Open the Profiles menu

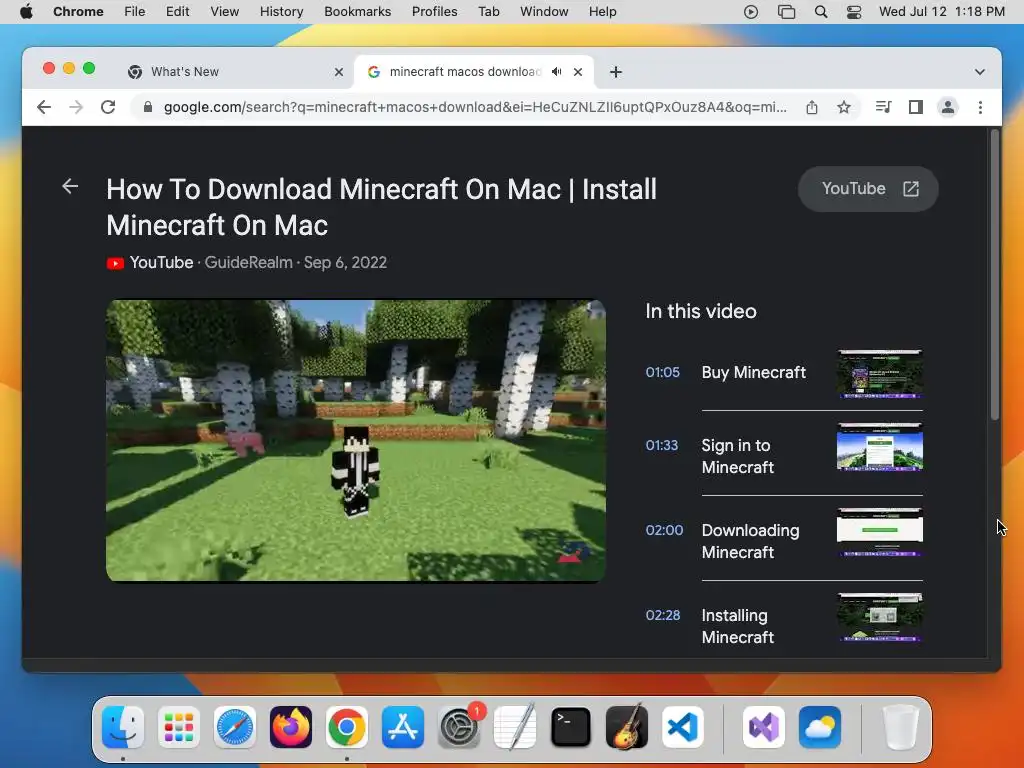(434, 12)
